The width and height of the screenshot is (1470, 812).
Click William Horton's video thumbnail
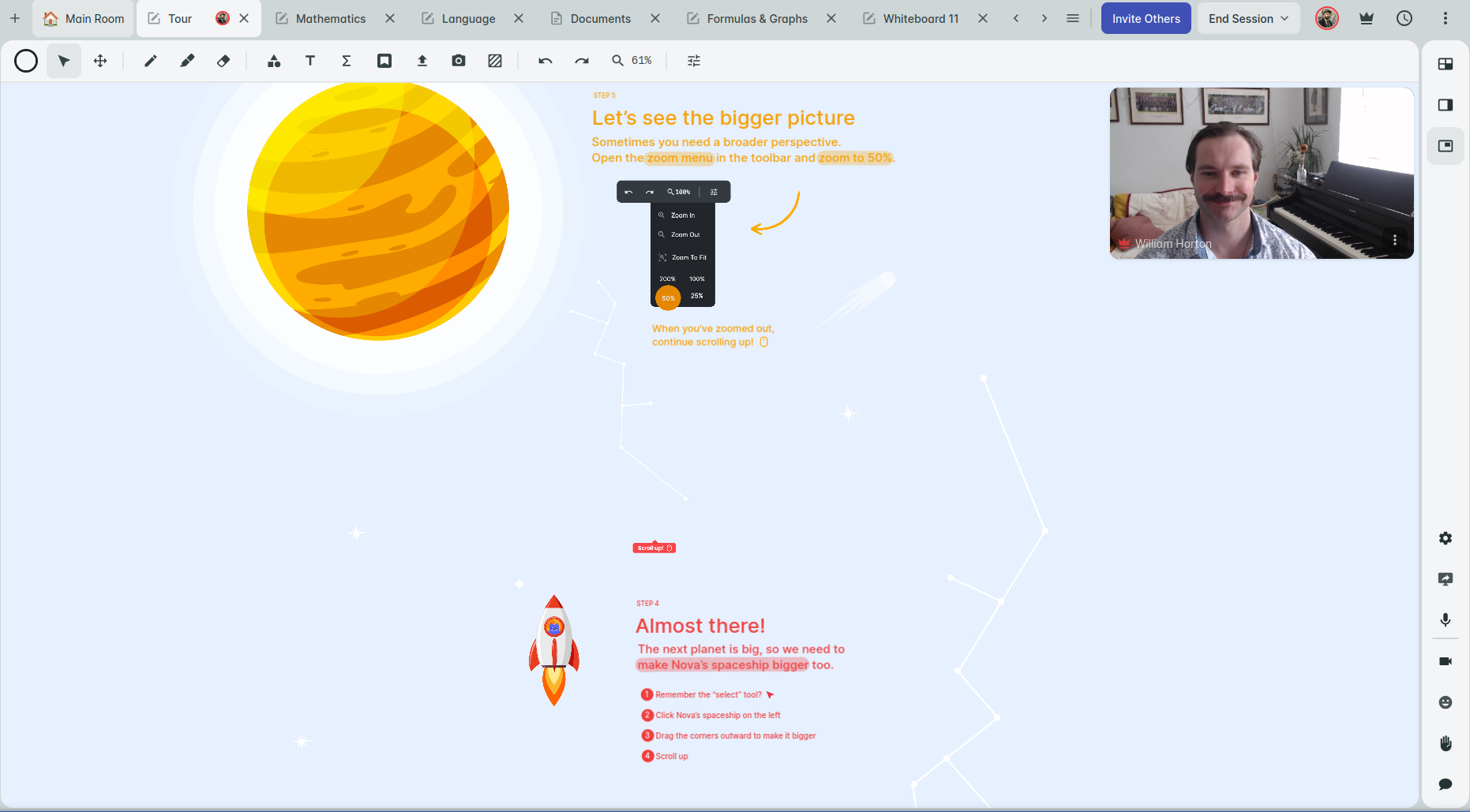(1262, 173)
